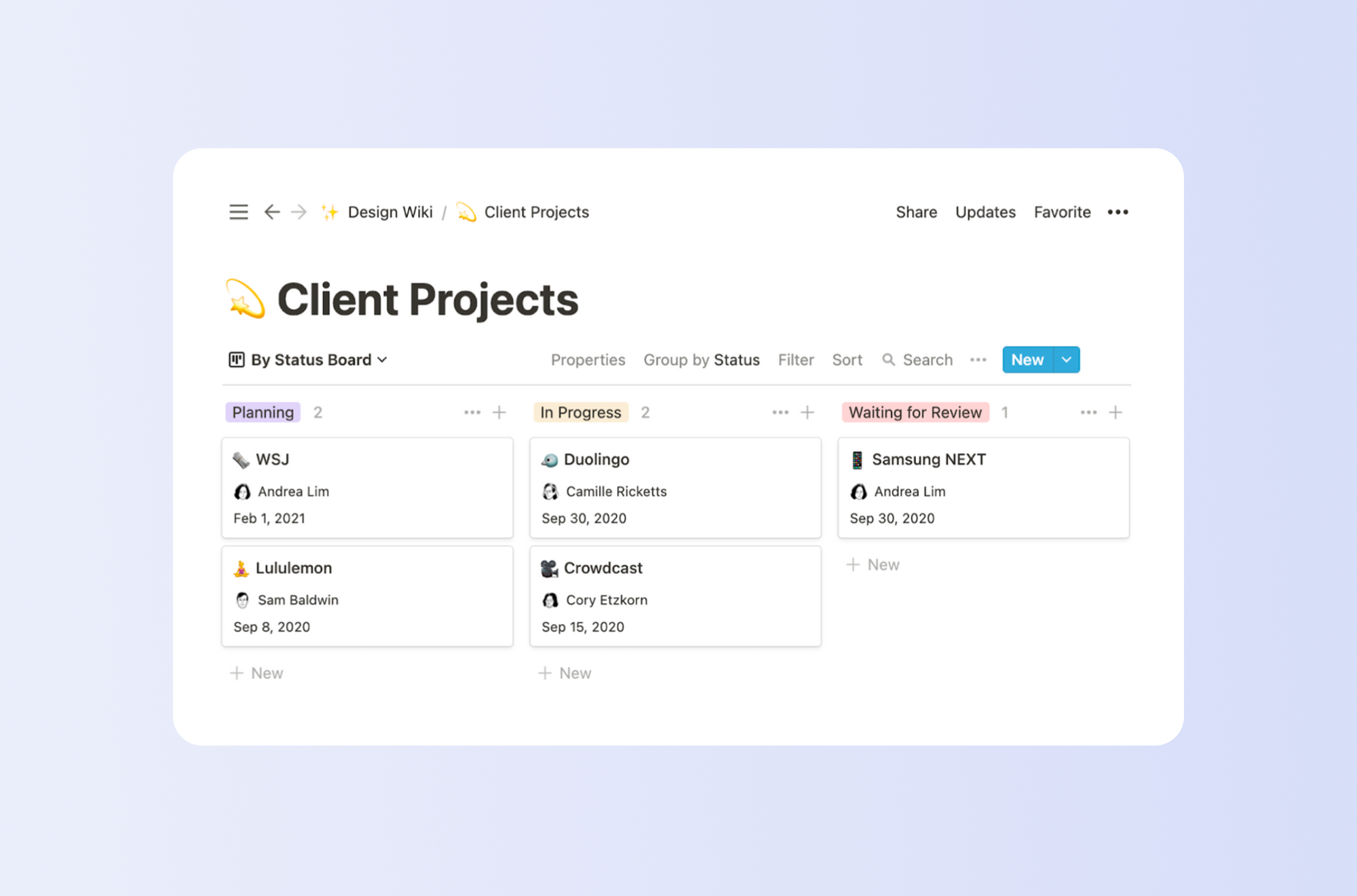Click the forward navigation arrow
Viewport: 1357px width, 896px height.
[x=299, y=212]
